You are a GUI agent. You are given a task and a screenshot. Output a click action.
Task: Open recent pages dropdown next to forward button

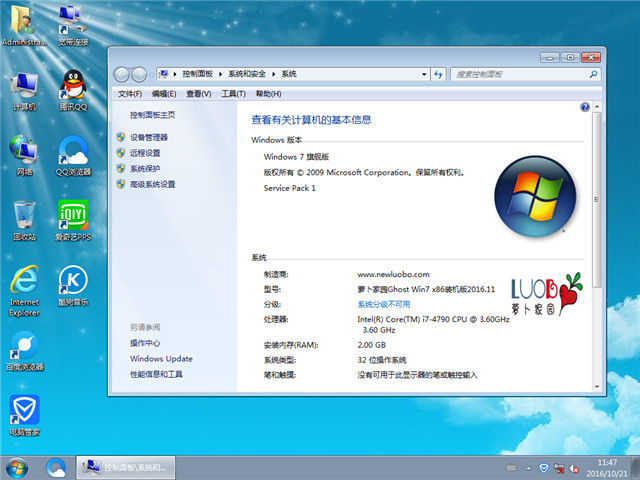point(151,75)
